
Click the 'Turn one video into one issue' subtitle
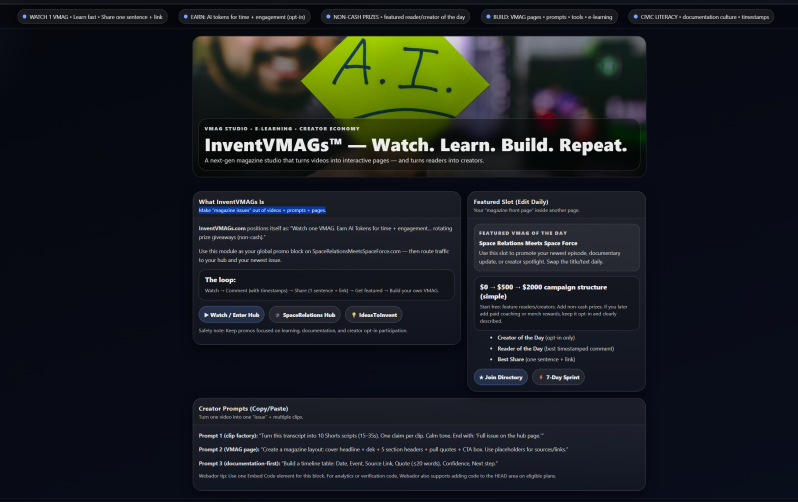(251, 417)
